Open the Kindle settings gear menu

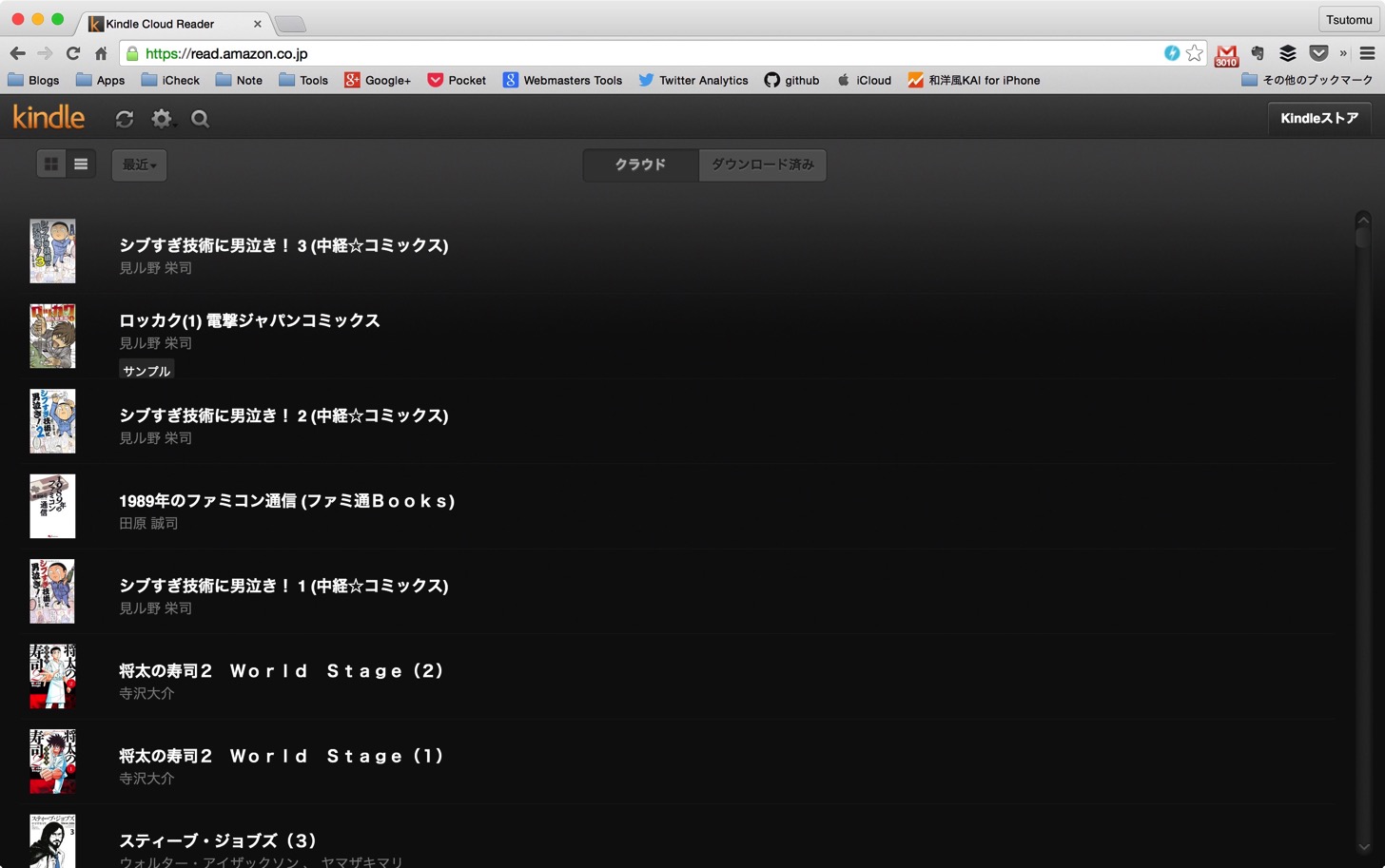pyautogui.click(x=163, y=119)
